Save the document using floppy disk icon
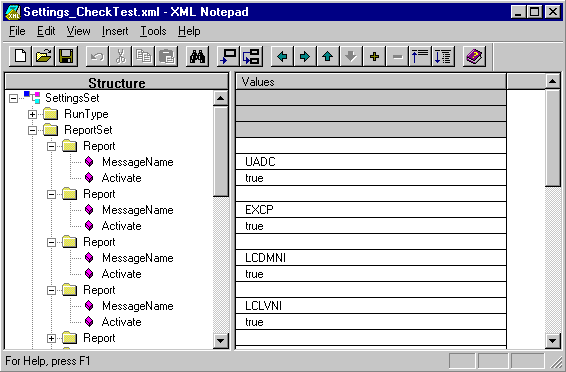The height and width of the screenshot is (372, 566). pos(66,56)
